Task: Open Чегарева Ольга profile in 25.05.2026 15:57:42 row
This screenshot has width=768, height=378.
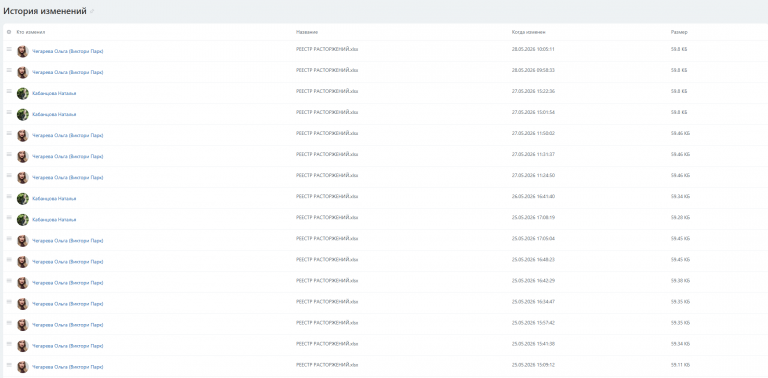Action: tap(68, 325)
